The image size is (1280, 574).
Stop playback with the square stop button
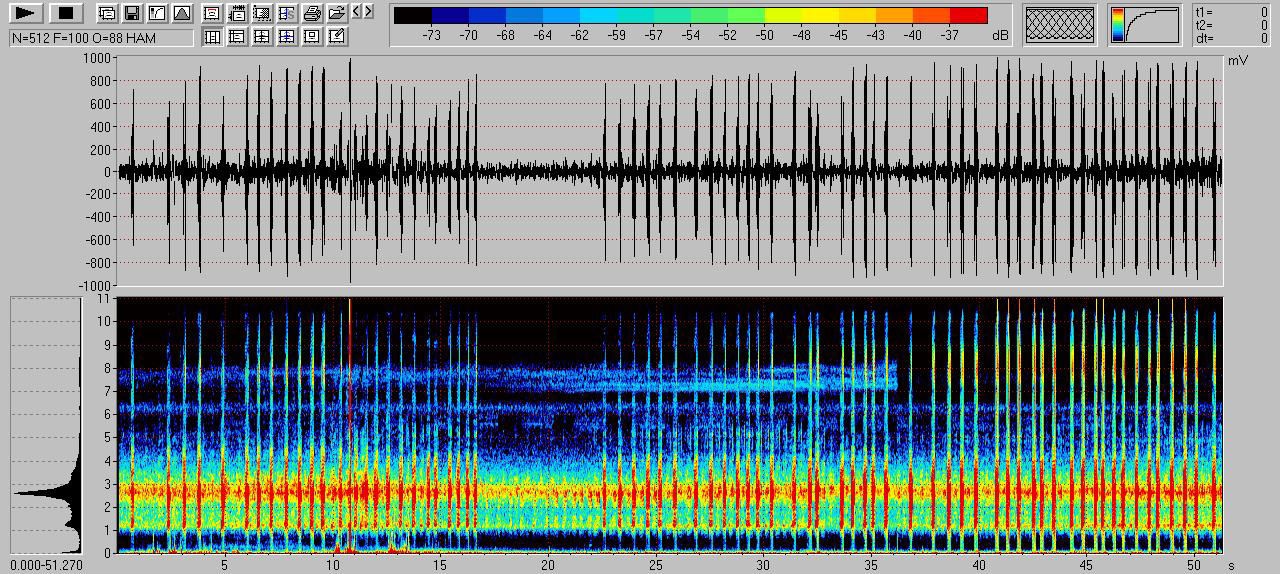(66, 13)
